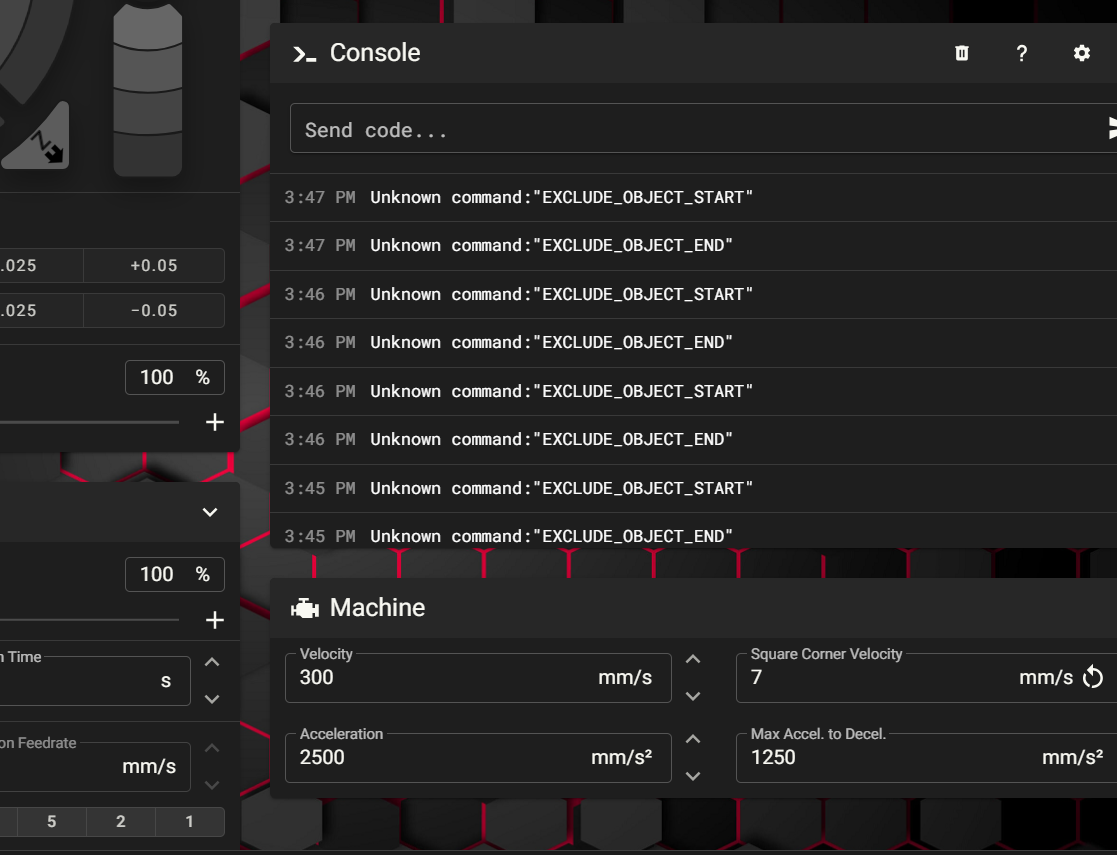Click 3:47 PM EXCLUDE_OBJECT_END console entry
1117x855 pixels.
[693, 246]
